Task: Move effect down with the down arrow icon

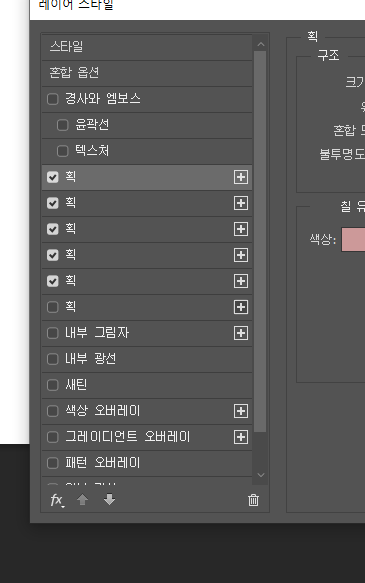Action: [109, 500]
